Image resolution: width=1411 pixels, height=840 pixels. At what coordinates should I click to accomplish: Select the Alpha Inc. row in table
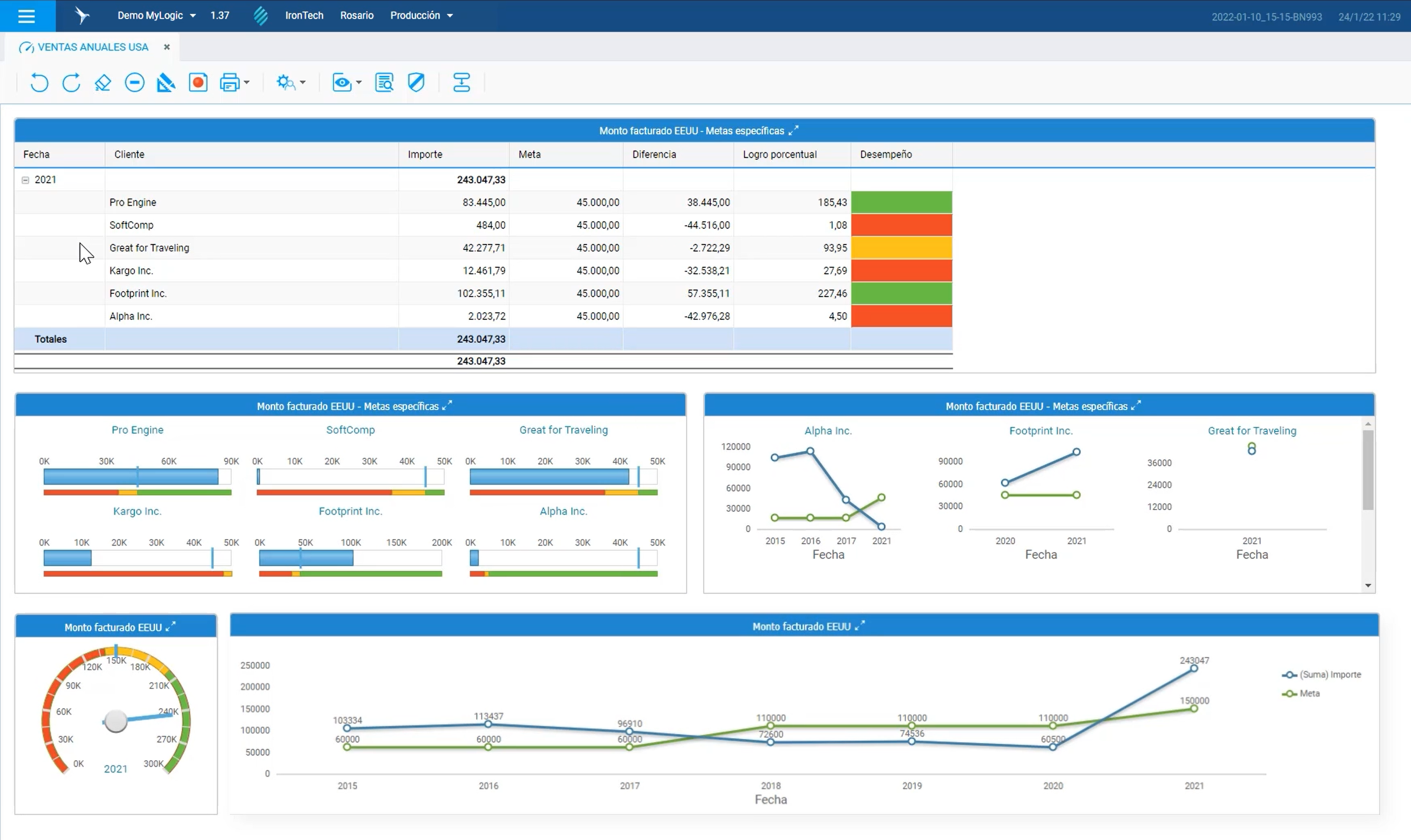point(484,317)
